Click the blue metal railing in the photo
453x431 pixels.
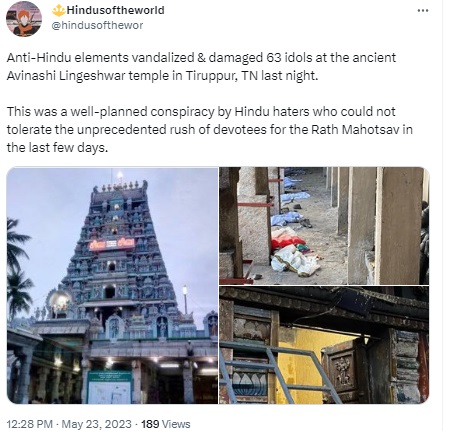[277, 372]
